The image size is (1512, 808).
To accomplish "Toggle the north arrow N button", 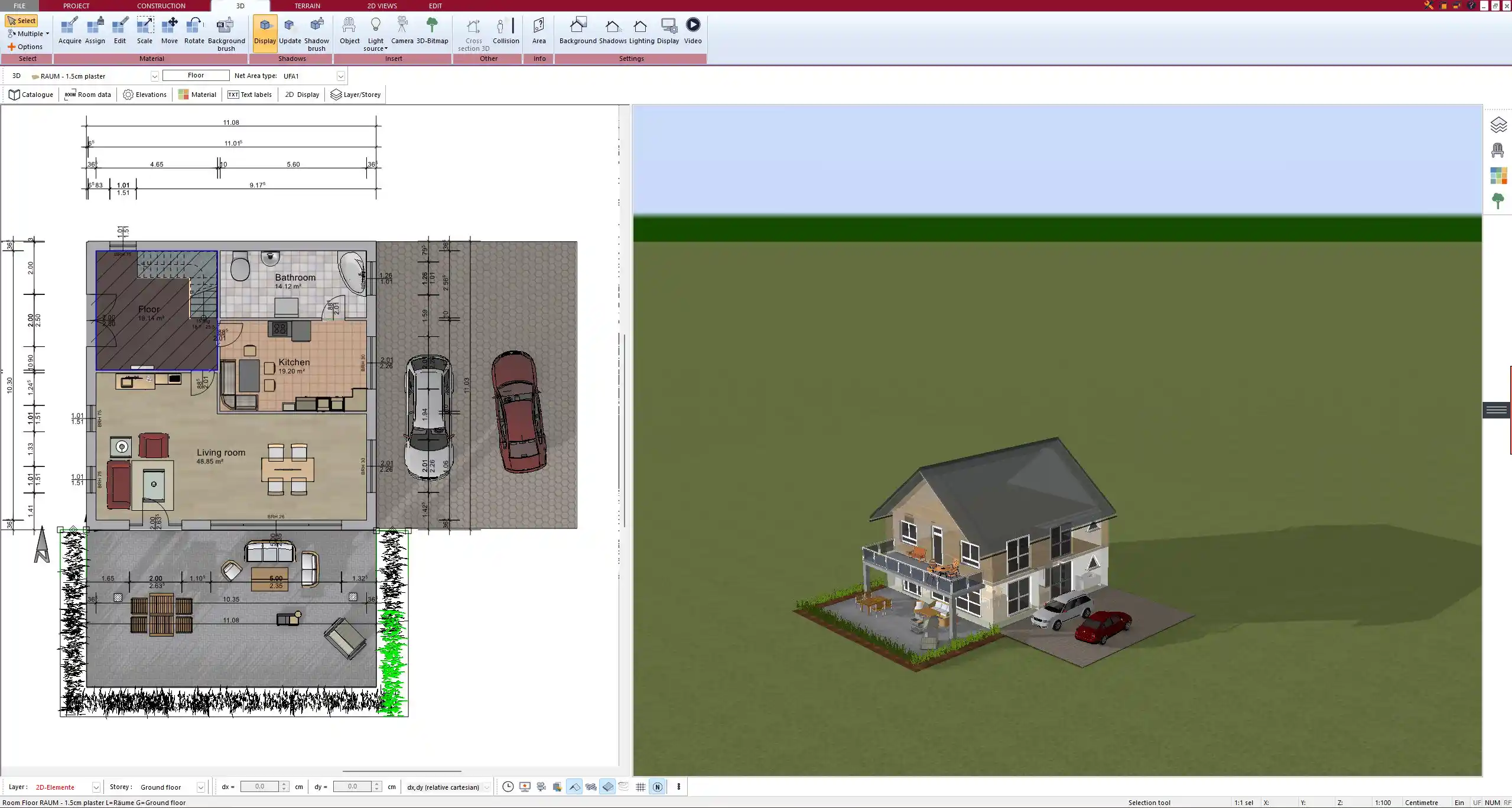I will click(x=657, y=787).
